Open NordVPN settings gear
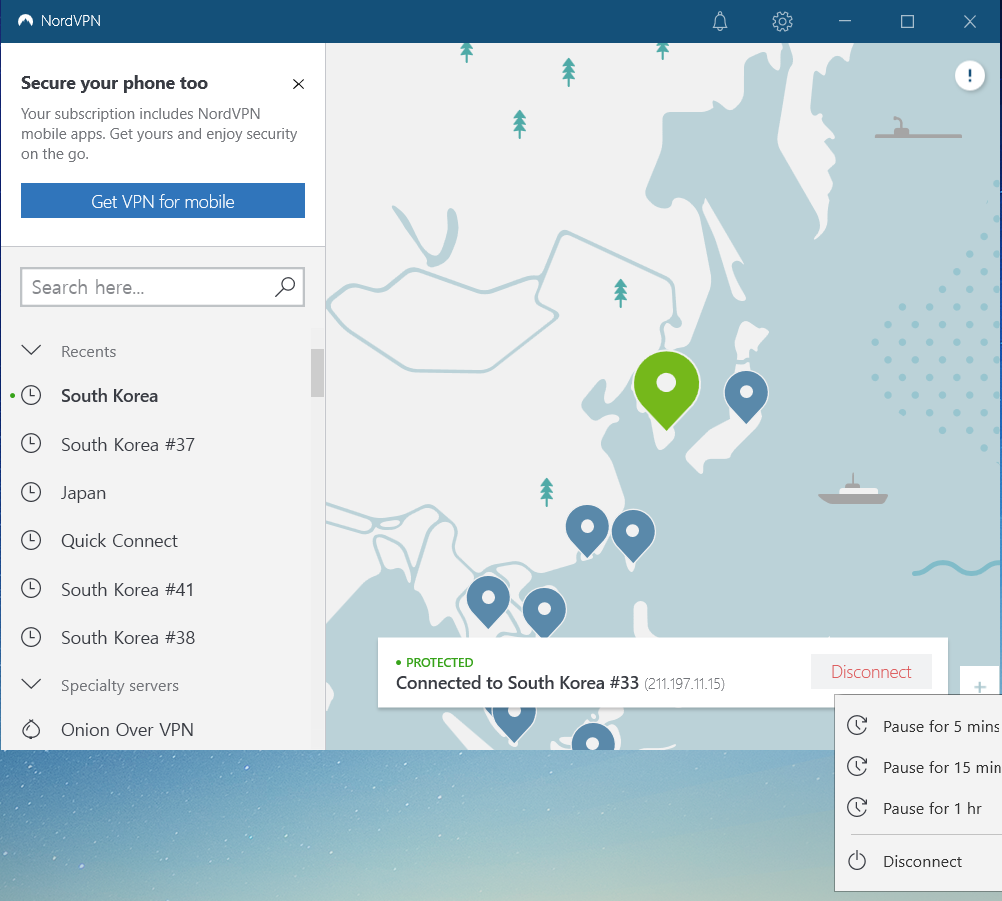This screenshot has height=901, width=1002. pyautogui.click(x=782, y=21)
